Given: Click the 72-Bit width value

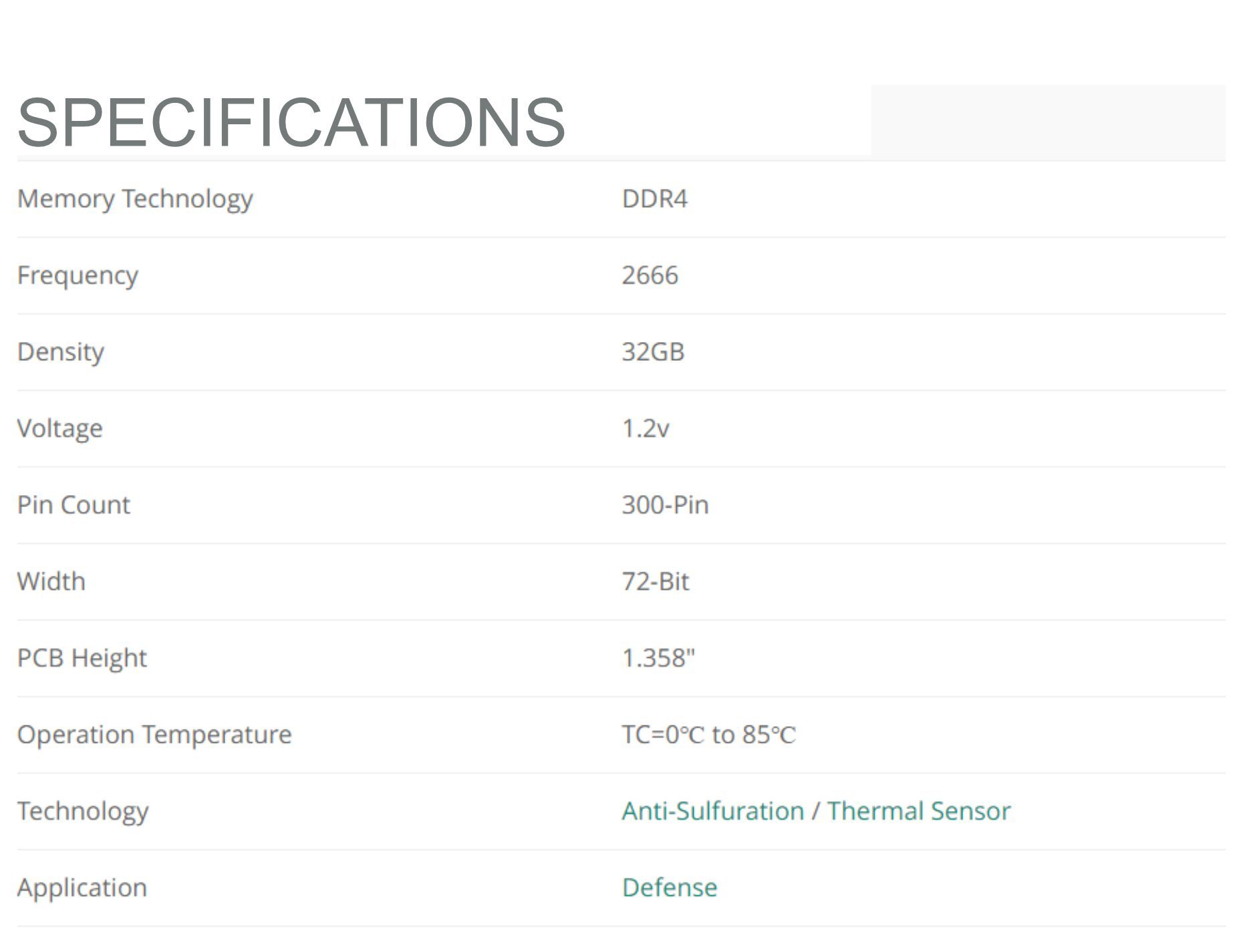Looking at the screenshot, I should [655, 581].
